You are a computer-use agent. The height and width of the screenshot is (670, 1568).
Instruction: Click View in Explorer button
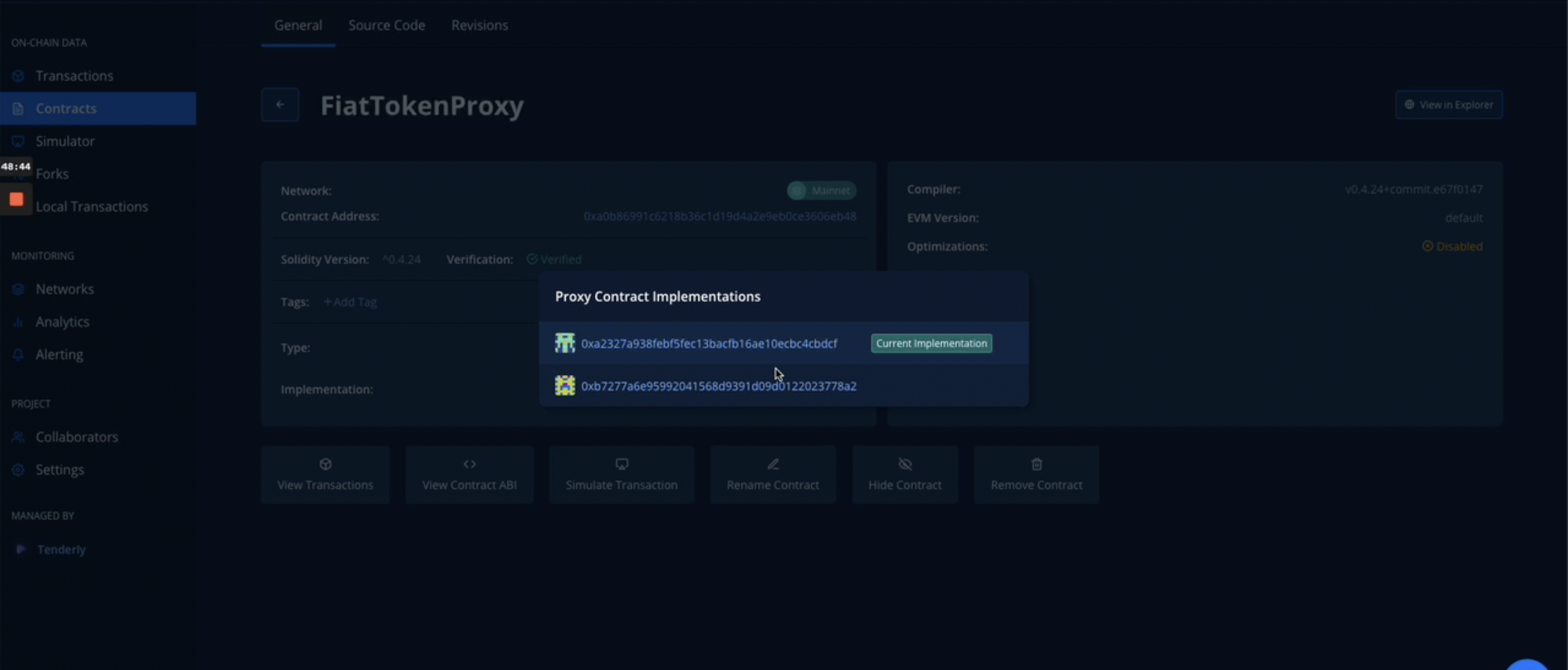tap(1449, 105)
